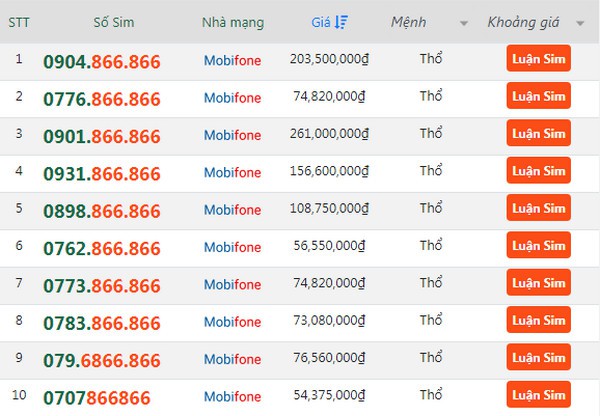The width and height of the screenshot is (600, 416).
Task: Select SIM number 0707866866
Action: pyautogui.click(x=96, y=398)
